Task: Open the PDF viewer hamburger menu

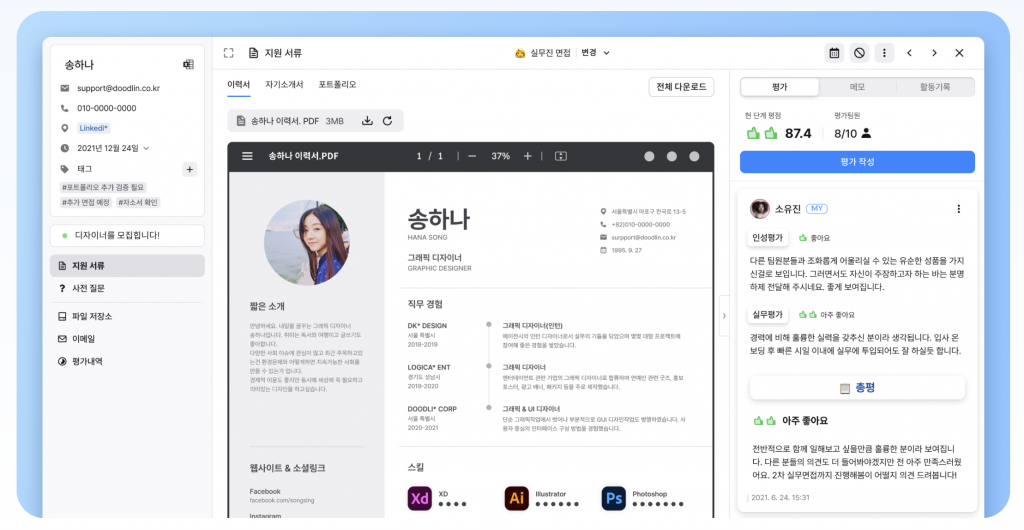Action: pos(248,156)
